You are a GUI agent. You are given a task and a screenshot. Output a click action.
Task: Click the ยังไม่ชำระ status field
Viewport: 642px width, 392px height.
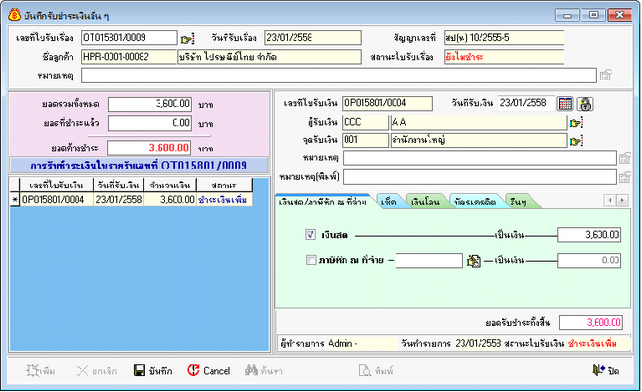(x=504, y=57)
